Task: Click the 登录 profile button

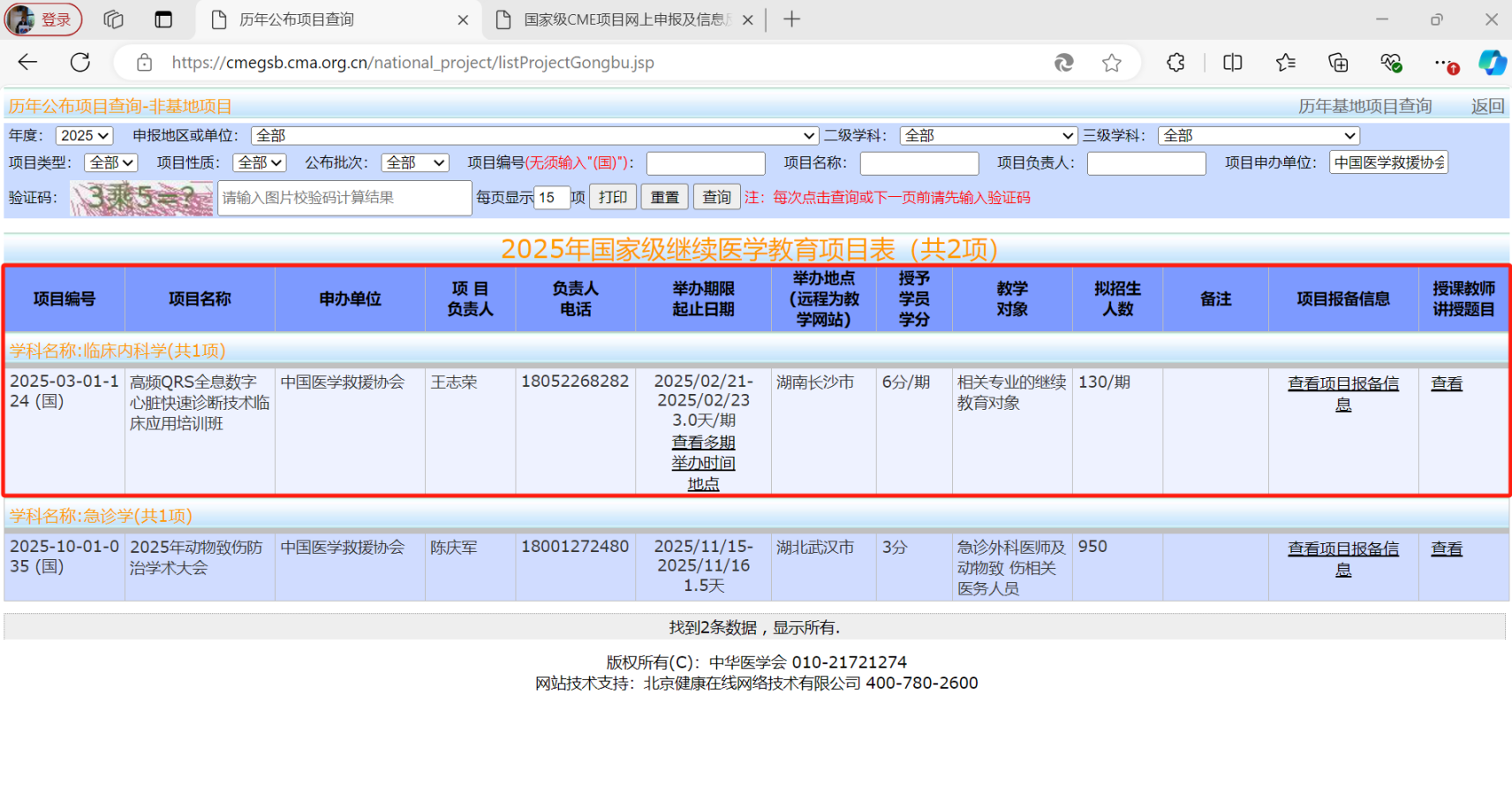Action: pos(44,19)
